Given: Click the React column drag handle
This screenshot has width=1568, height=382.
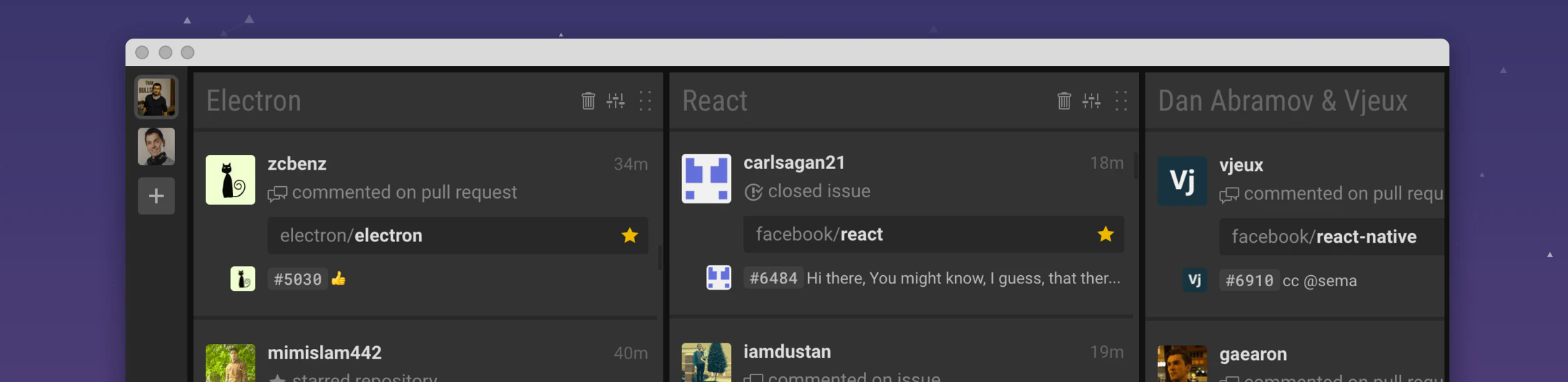Looking at the screenshot, I should [x=1121, y=101].
